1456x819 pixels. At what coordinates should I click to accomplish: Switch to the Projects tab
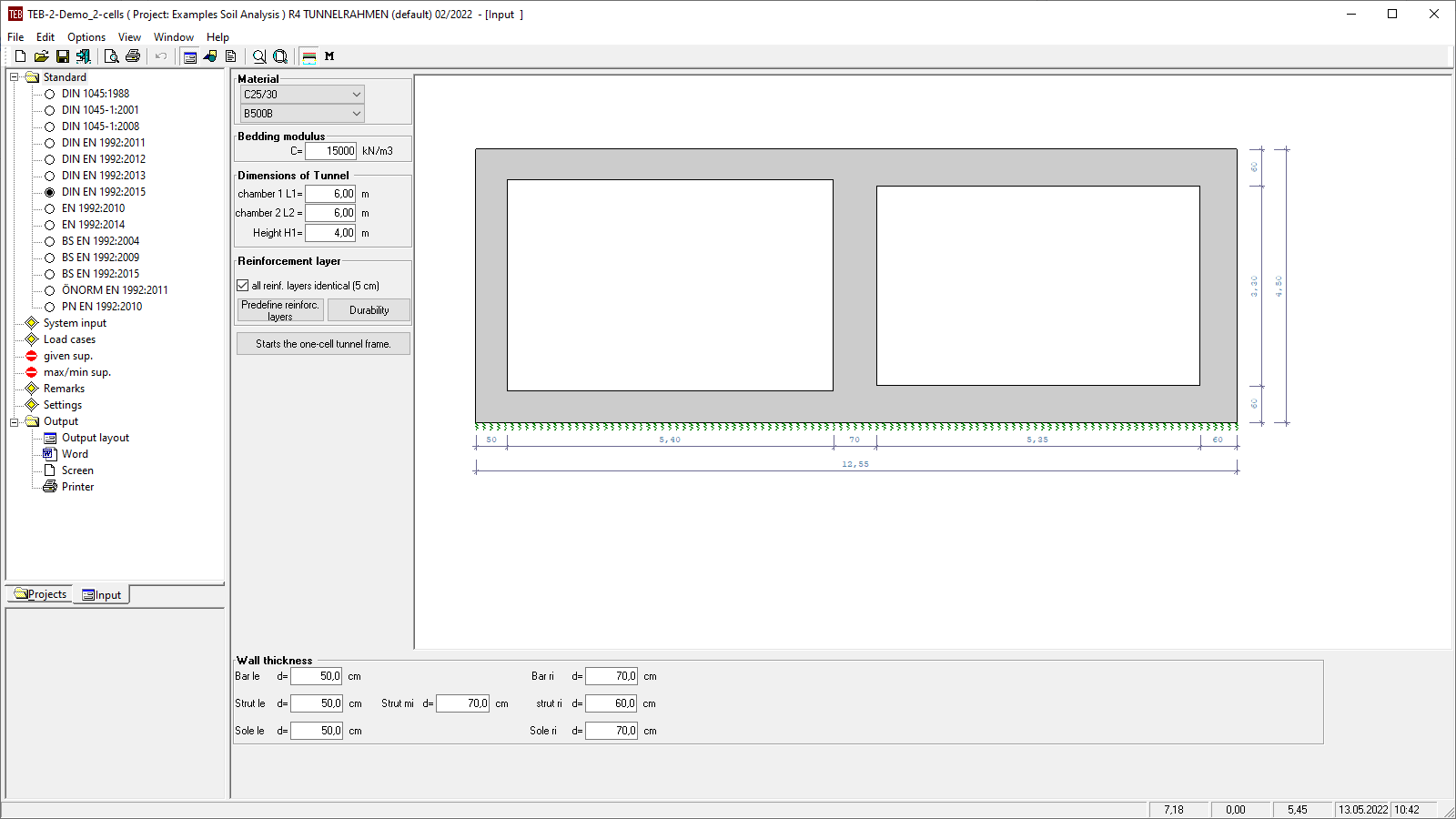point(40,594)
